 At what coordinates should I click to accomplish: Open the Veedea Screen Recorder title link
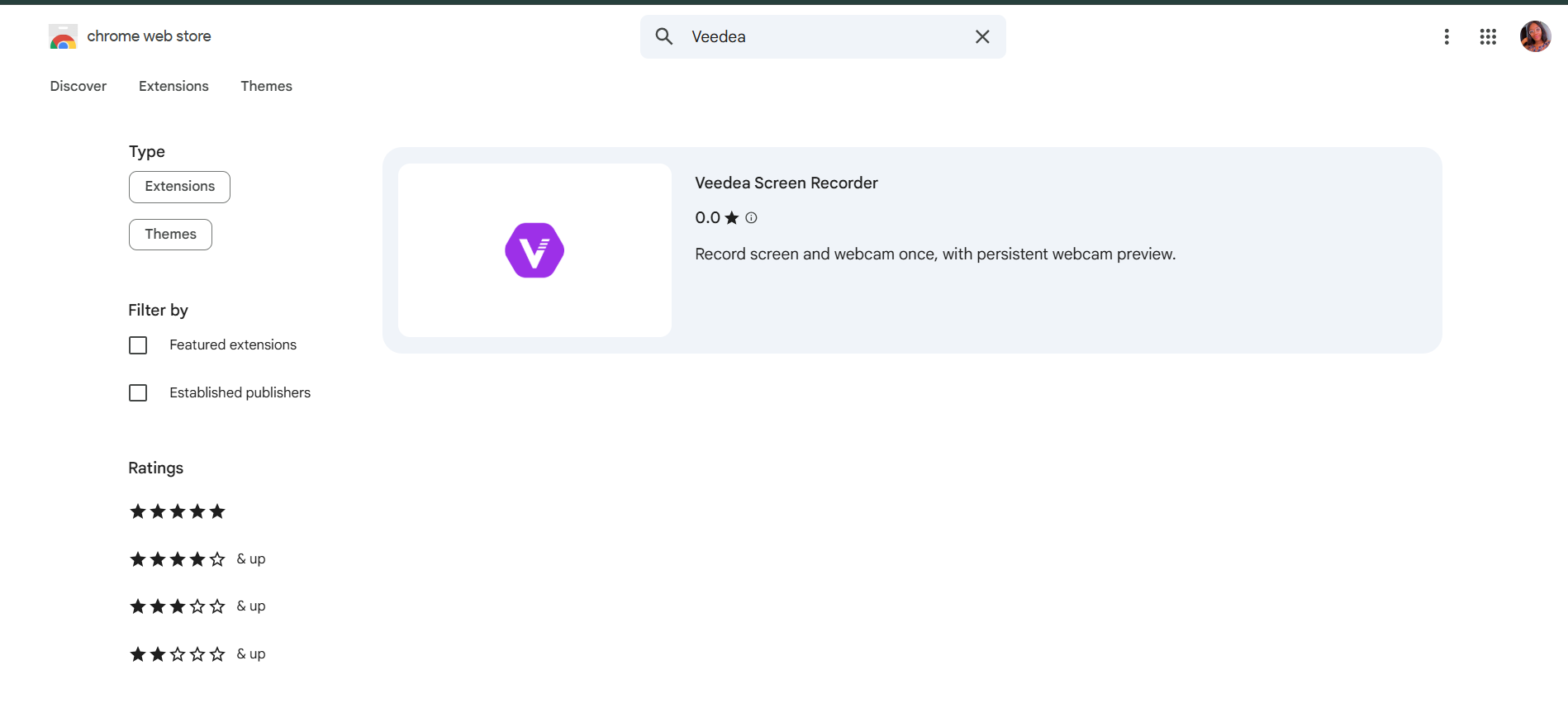tap(786, 183)
